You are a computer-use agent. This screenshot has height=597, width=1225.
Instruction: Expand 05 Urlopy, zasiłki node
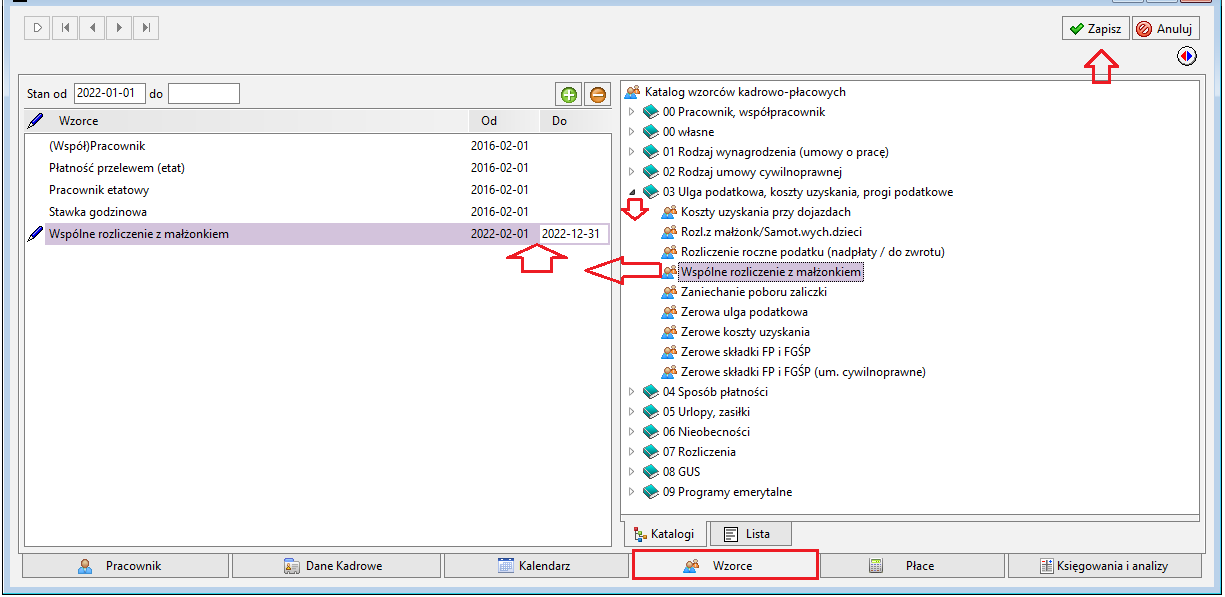[631, 412]
